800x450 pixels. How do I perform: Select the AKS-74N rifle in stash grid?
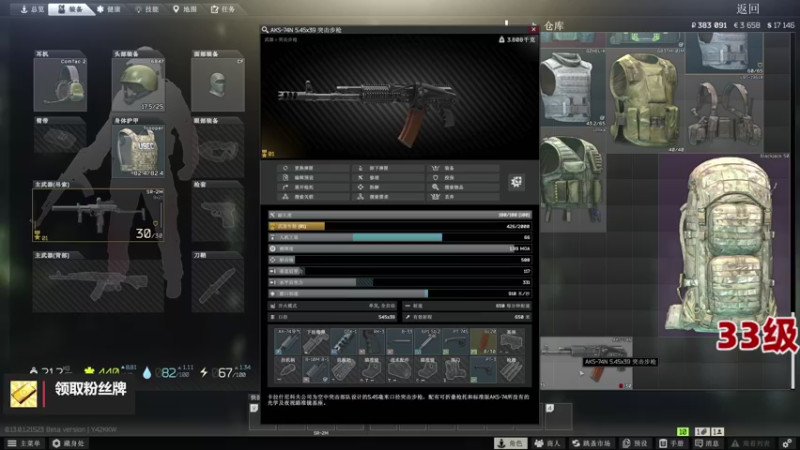click(x=587, y=363)
